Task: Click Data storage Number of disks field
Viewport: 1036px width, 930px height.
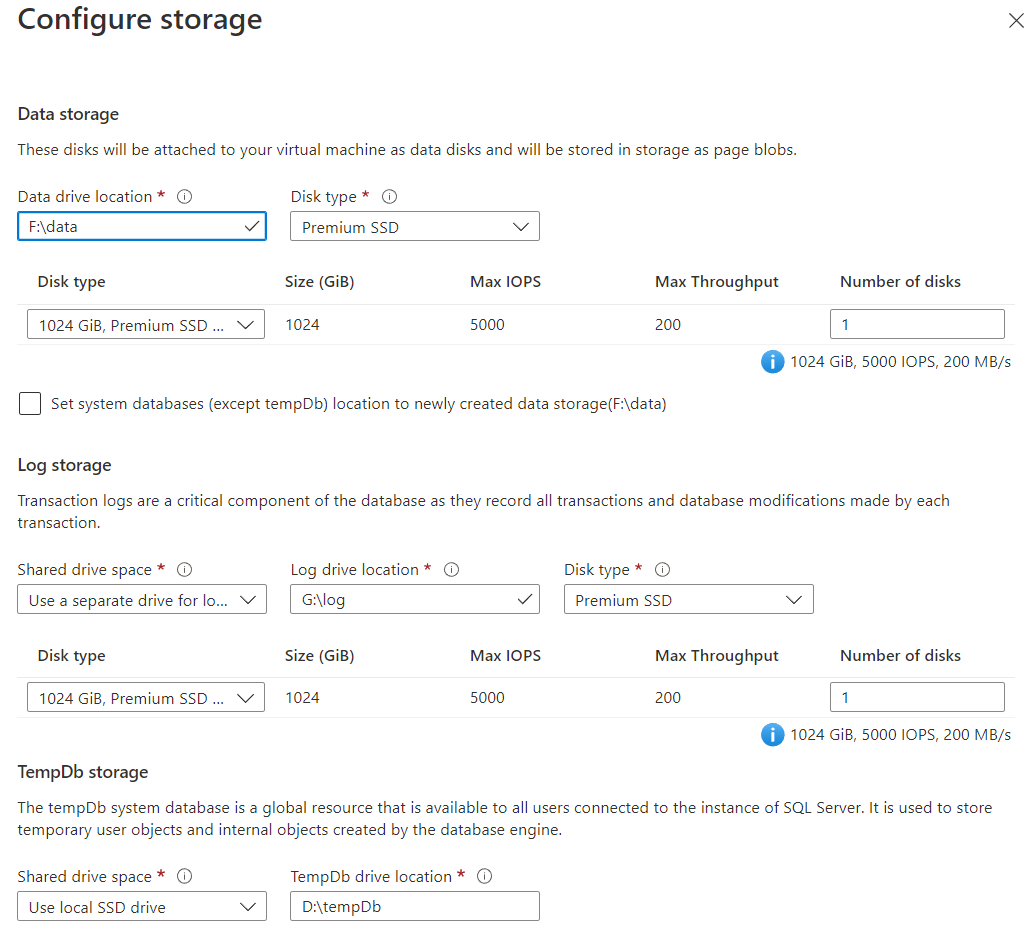Action: coord(917,325)
